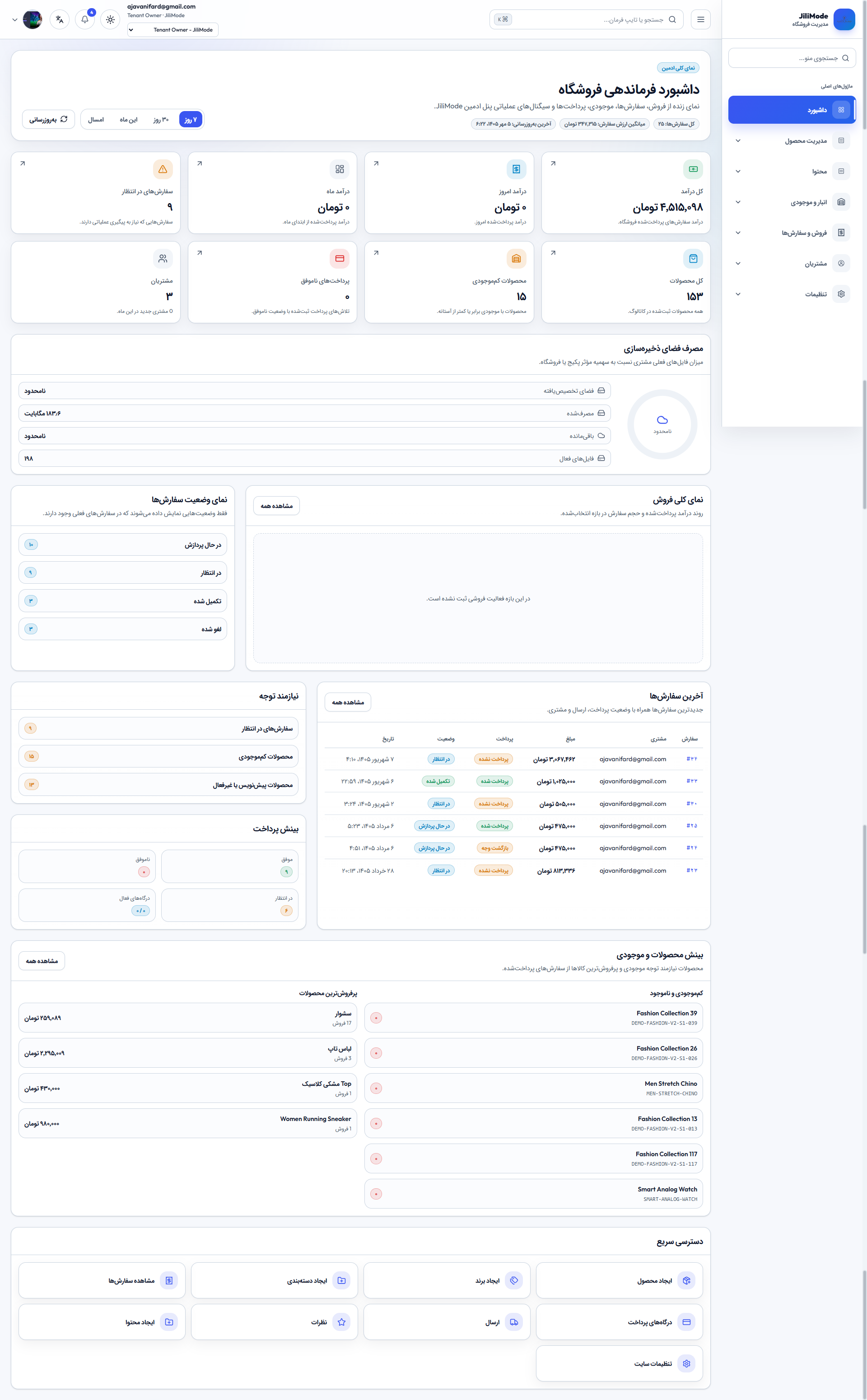
Task: Focus the جستجوی منو sidebar search field
Action: click(792, 58)
